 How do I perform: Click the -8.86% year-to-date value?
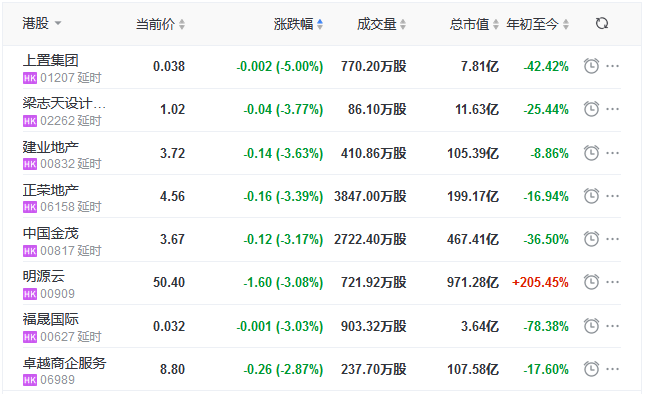[x=550, y=153]
